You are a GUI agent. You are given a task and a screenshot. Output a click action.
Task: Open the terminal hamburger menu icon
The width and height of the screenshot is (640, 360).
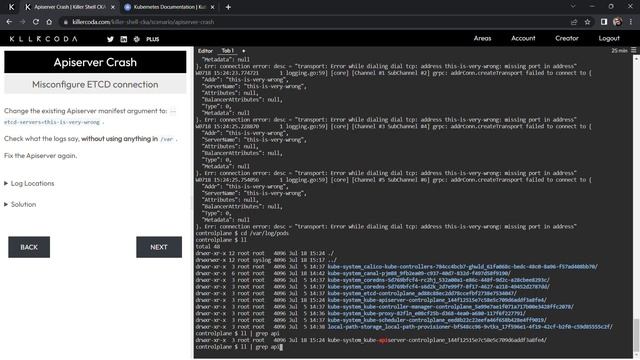[x=633, y=50]
